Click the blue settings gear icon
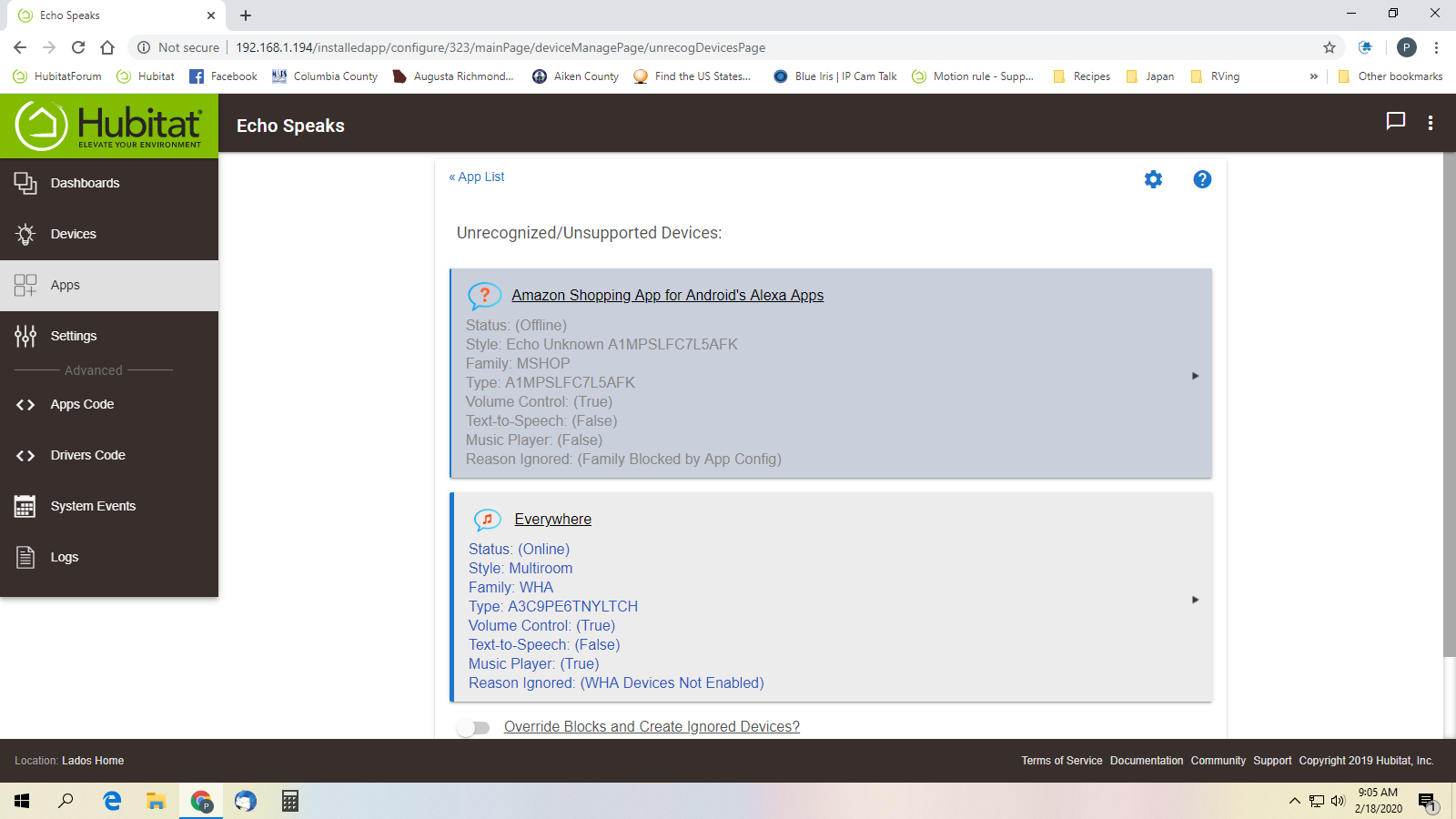This screenshot has height=819, width=1456. pos(1153,179)
